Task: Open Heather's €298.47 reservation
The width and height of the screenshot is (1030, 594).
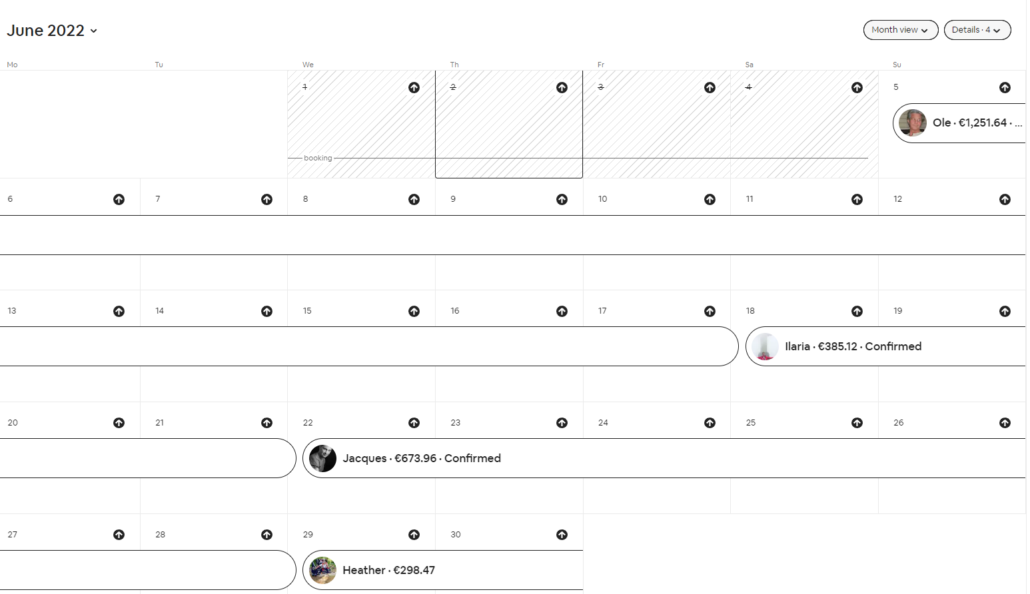Action: click(x=388, y=571)
